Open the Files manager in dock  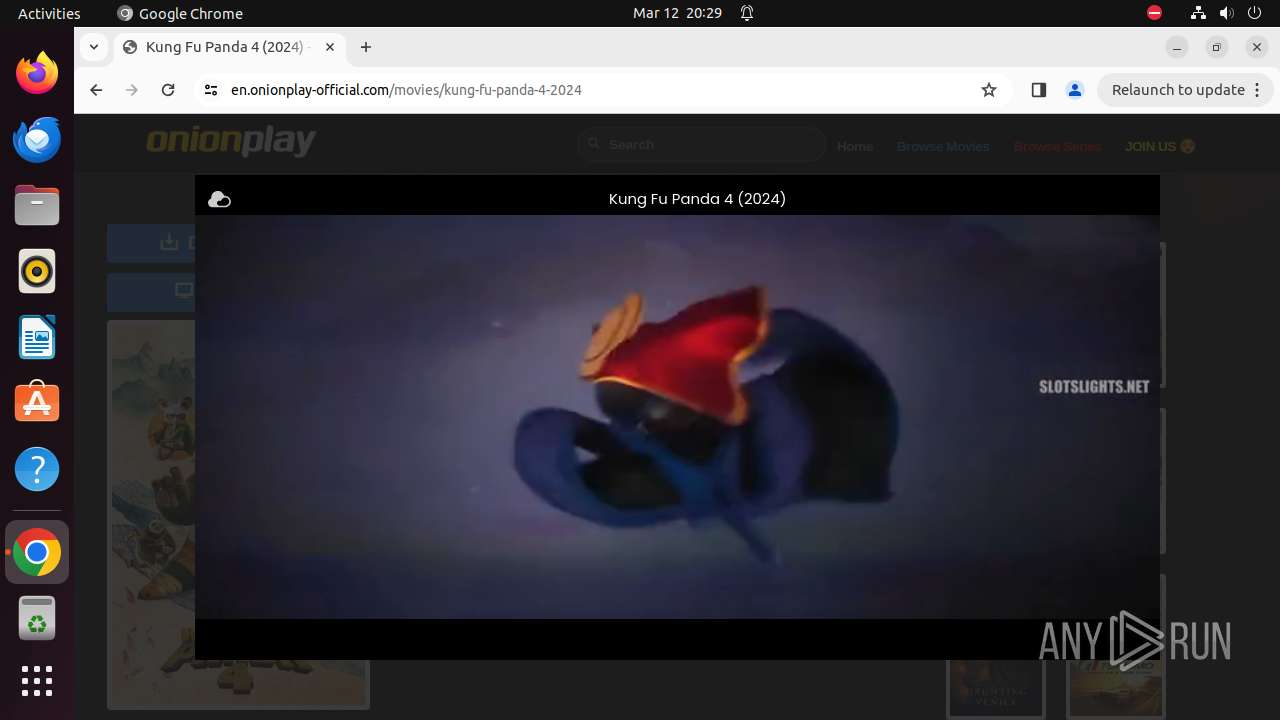click(37, 205)
